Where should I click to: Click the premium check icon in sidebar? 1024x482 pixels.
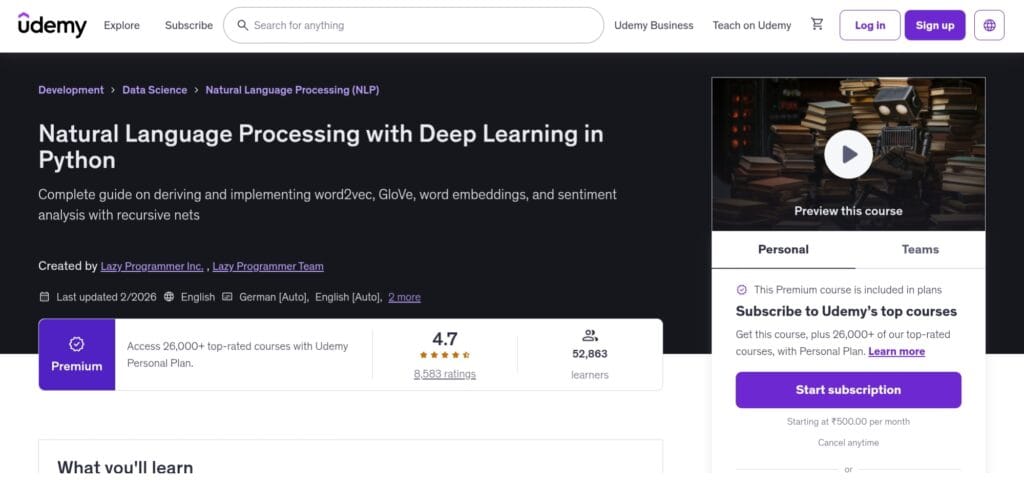pyautogui.click(x=741, y=289)
